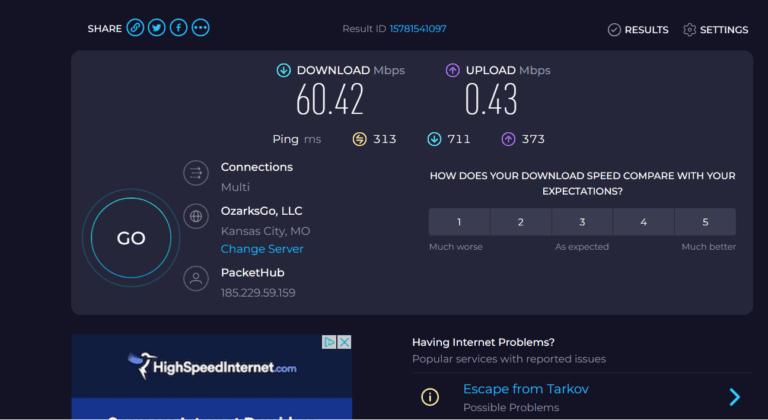This screenshot has height=420, width=768.
Task: Click the Change Server link
Action: coord(262,249)
